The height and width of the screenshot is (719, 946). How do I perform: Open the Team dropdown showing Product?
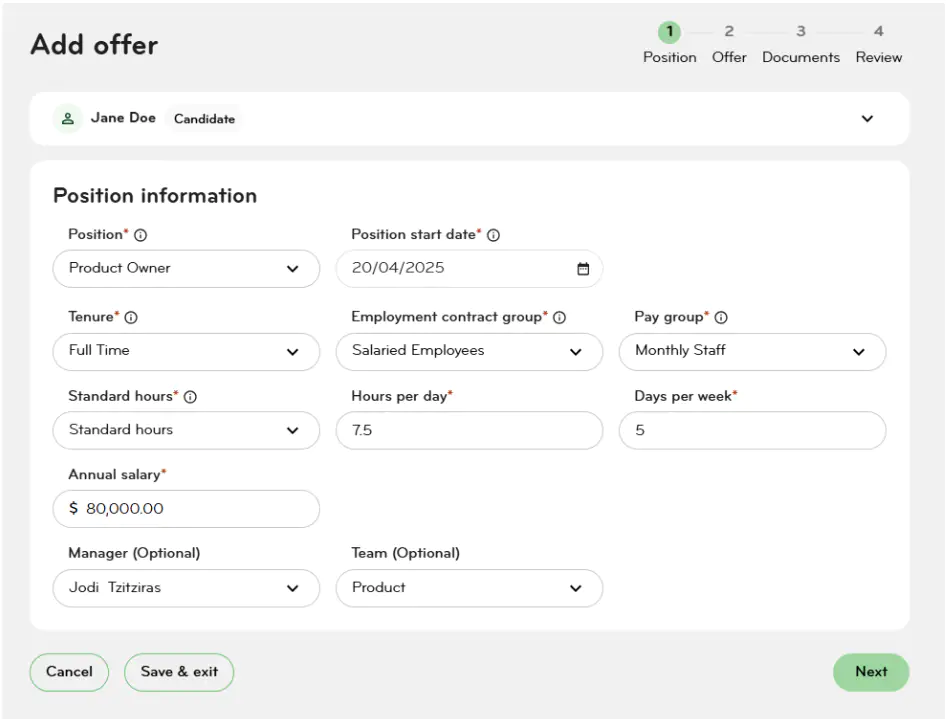pyautogui.click(x=469, y=588)
